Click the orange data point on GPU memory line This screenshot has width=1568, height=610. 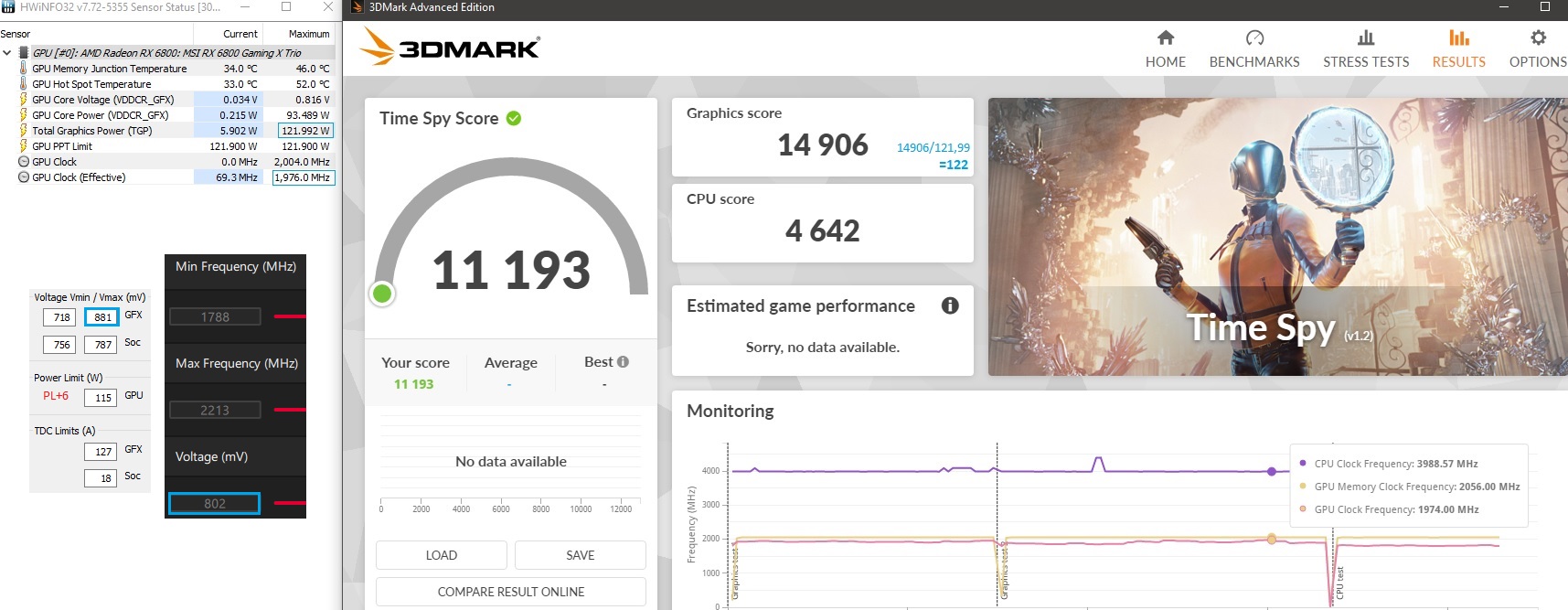[1272, 539]
